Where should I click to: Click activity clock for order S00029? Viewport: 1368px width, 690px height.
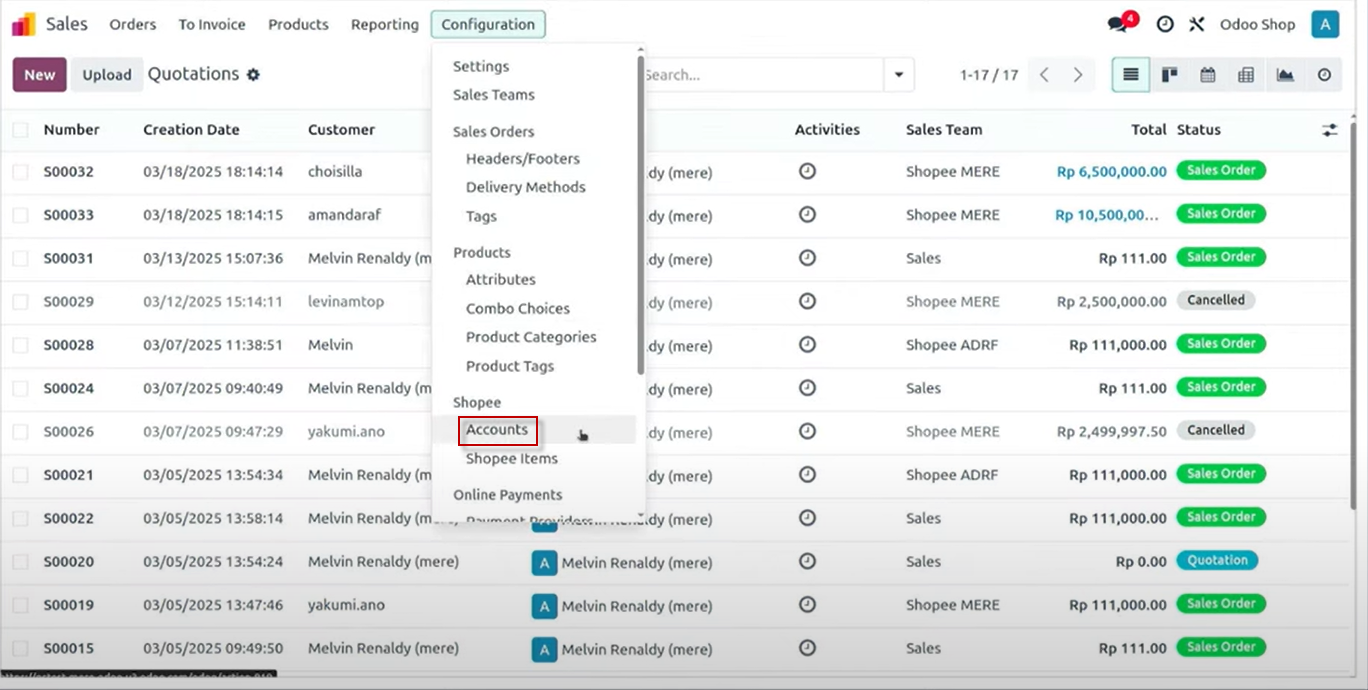tap(807, 301)
